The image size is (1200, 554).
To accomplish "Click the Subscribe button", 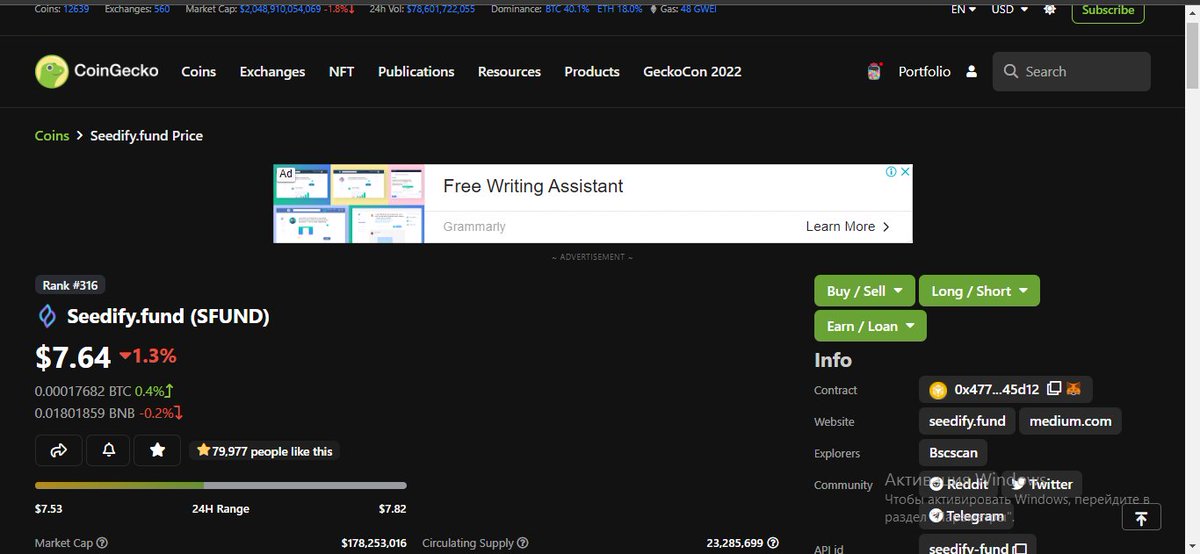I will 1108,10.
